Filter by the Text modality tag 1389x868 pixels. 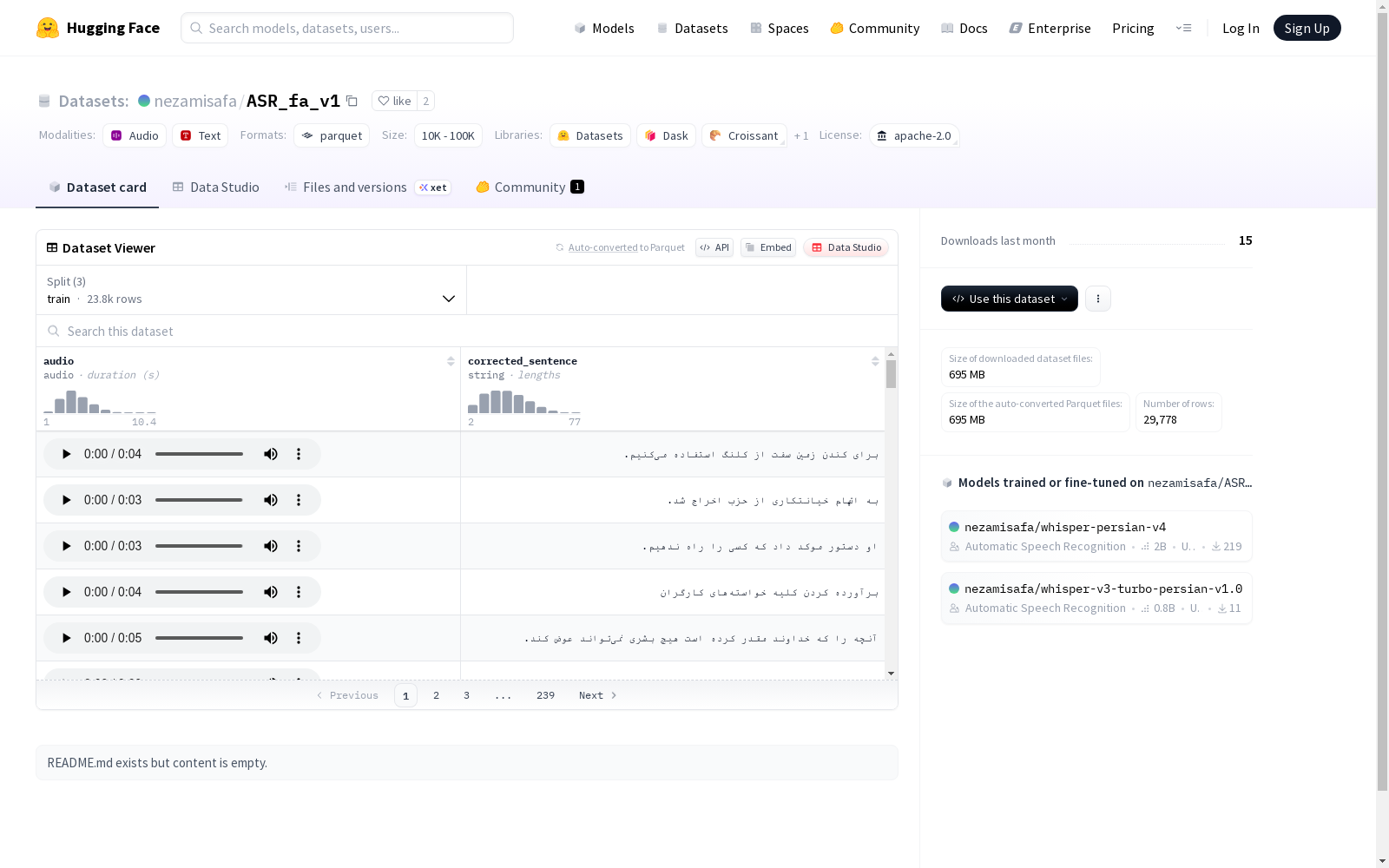tap(201, 135)
